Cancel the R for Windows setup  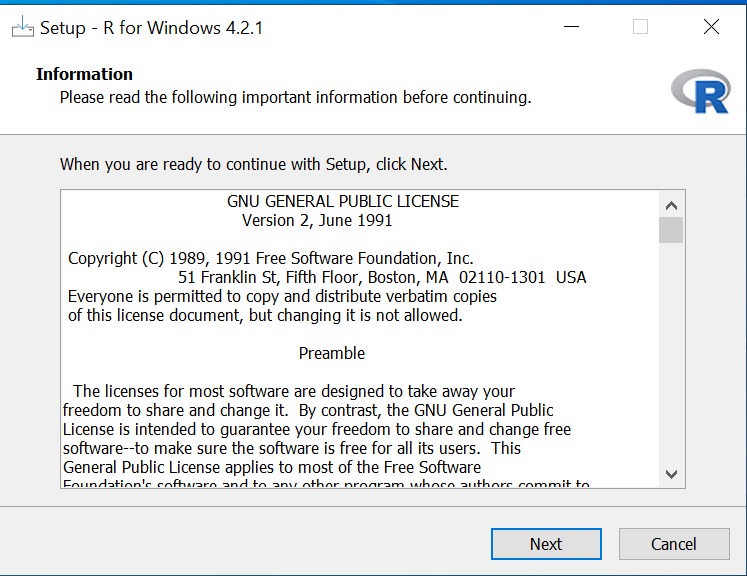pos(674,544)
